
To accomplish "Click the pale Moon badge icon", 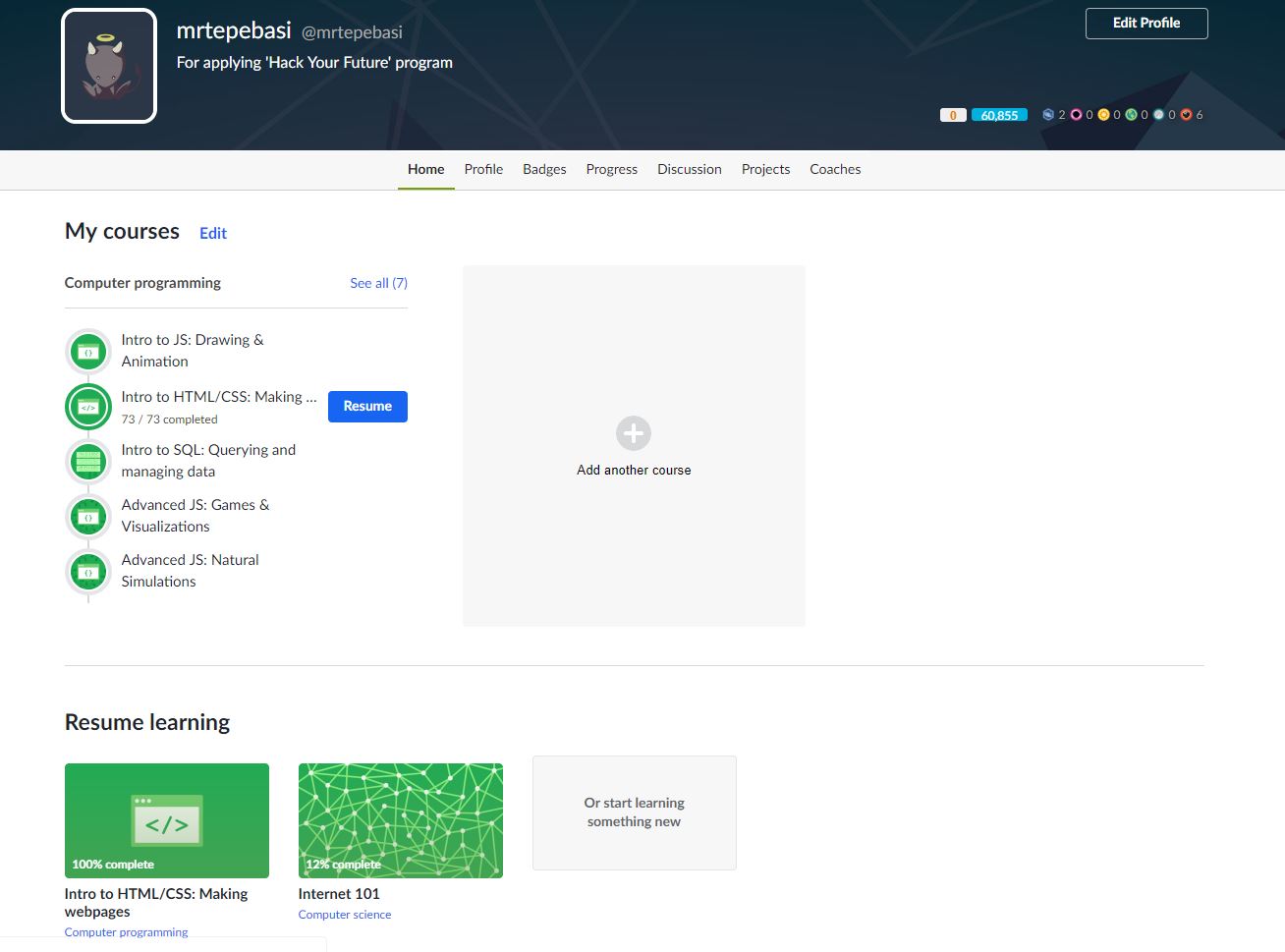I will coord(1158,115).
